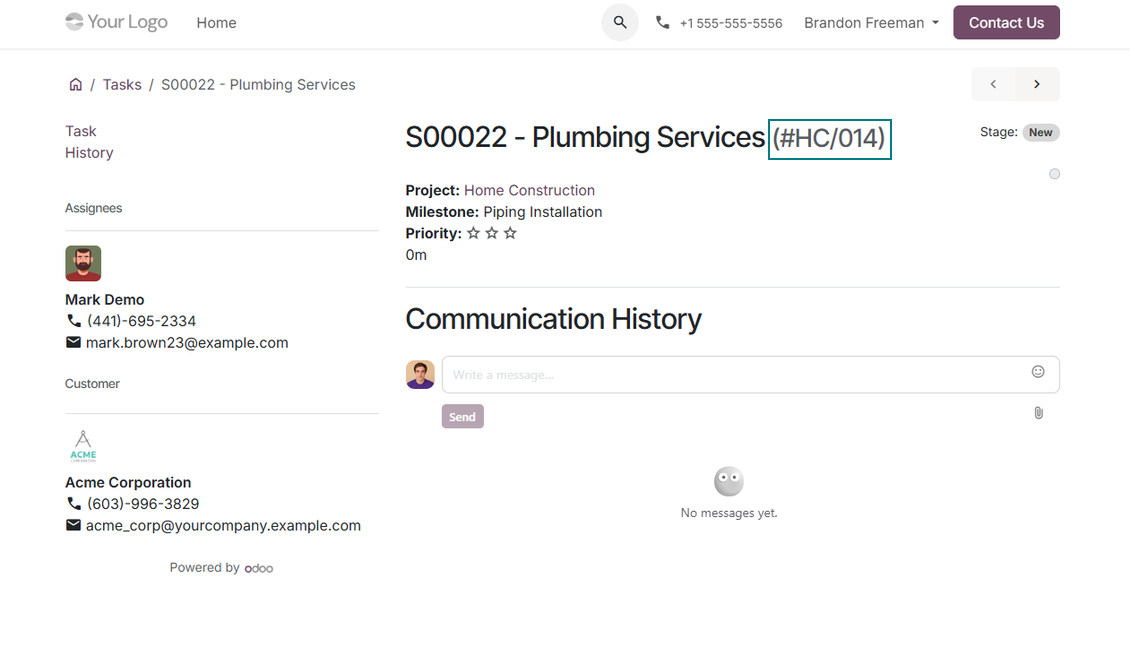Click the New stage badge

pyautogui.click(x=1041, y=133)
